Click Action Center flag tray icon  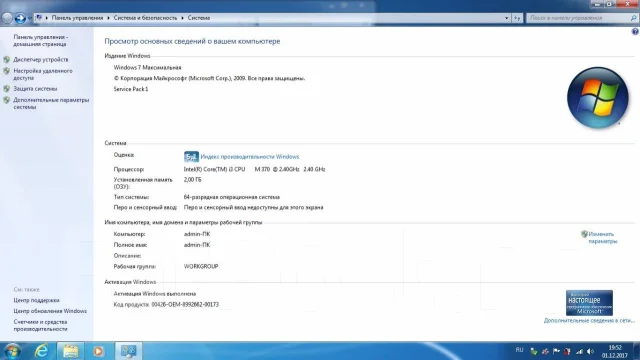pyautogui.click(x=556, y=351)
